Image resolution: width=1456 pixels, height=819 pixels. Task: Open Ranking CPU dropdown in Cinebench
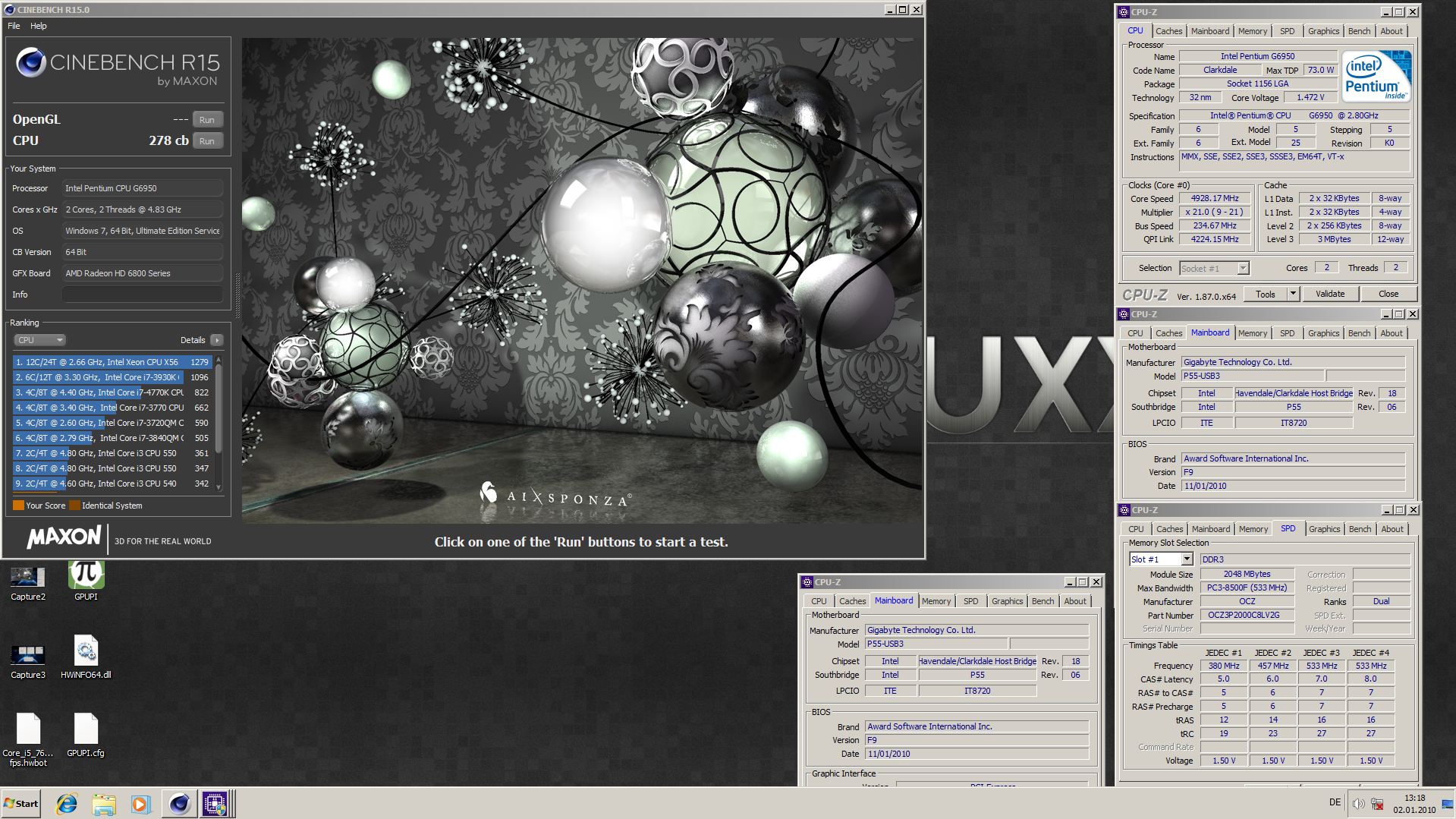point(39,340)
